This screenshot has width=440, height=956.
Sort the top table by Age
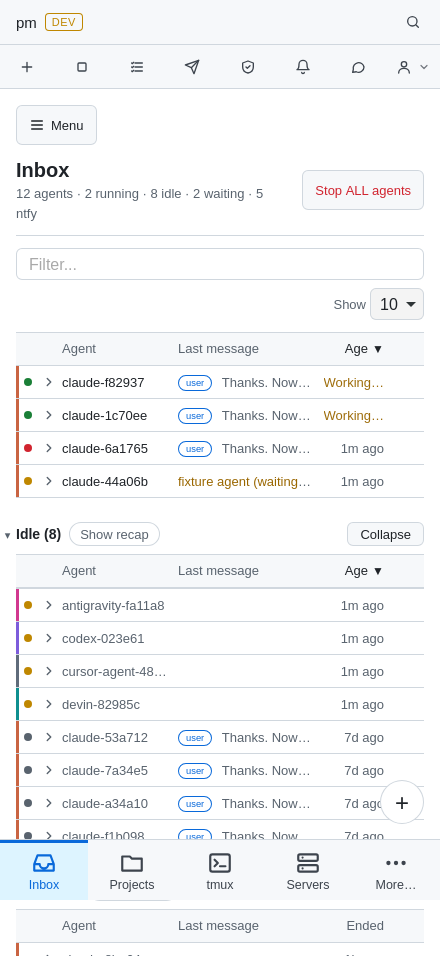click(x=363, y=349)
